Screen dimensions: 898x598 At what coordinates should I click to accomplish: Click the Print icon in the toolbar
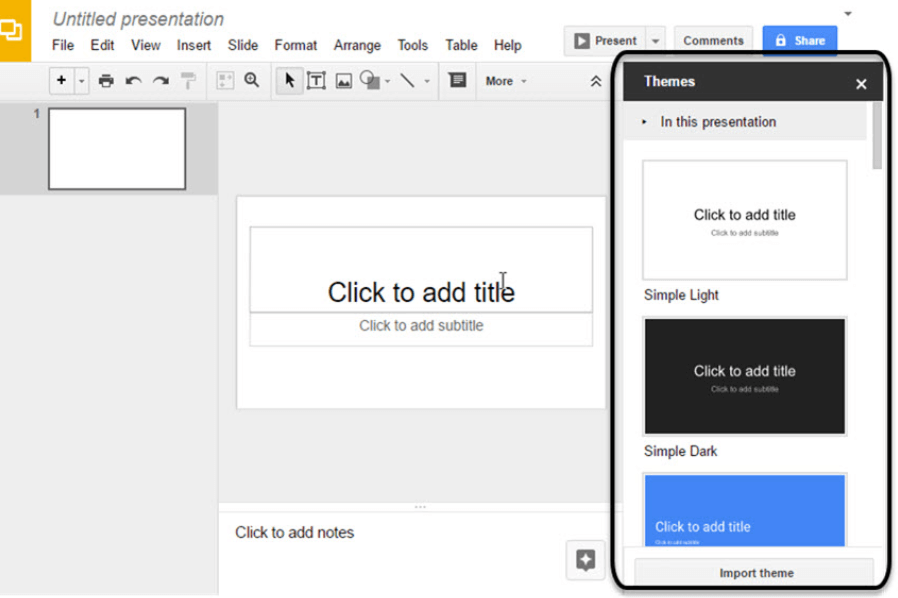tap(106, 81)
